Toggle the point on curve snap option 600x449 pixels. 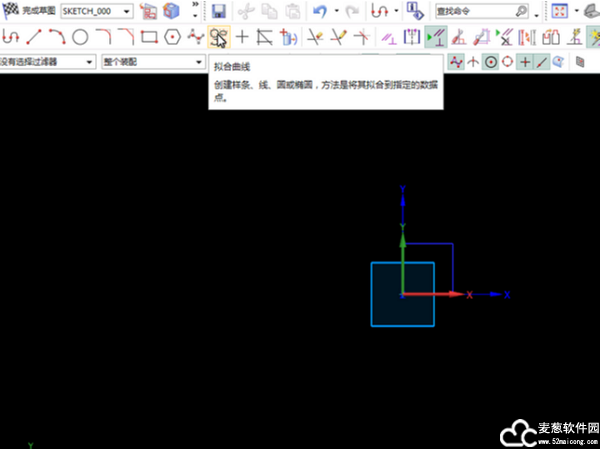(x=541, y=62)
